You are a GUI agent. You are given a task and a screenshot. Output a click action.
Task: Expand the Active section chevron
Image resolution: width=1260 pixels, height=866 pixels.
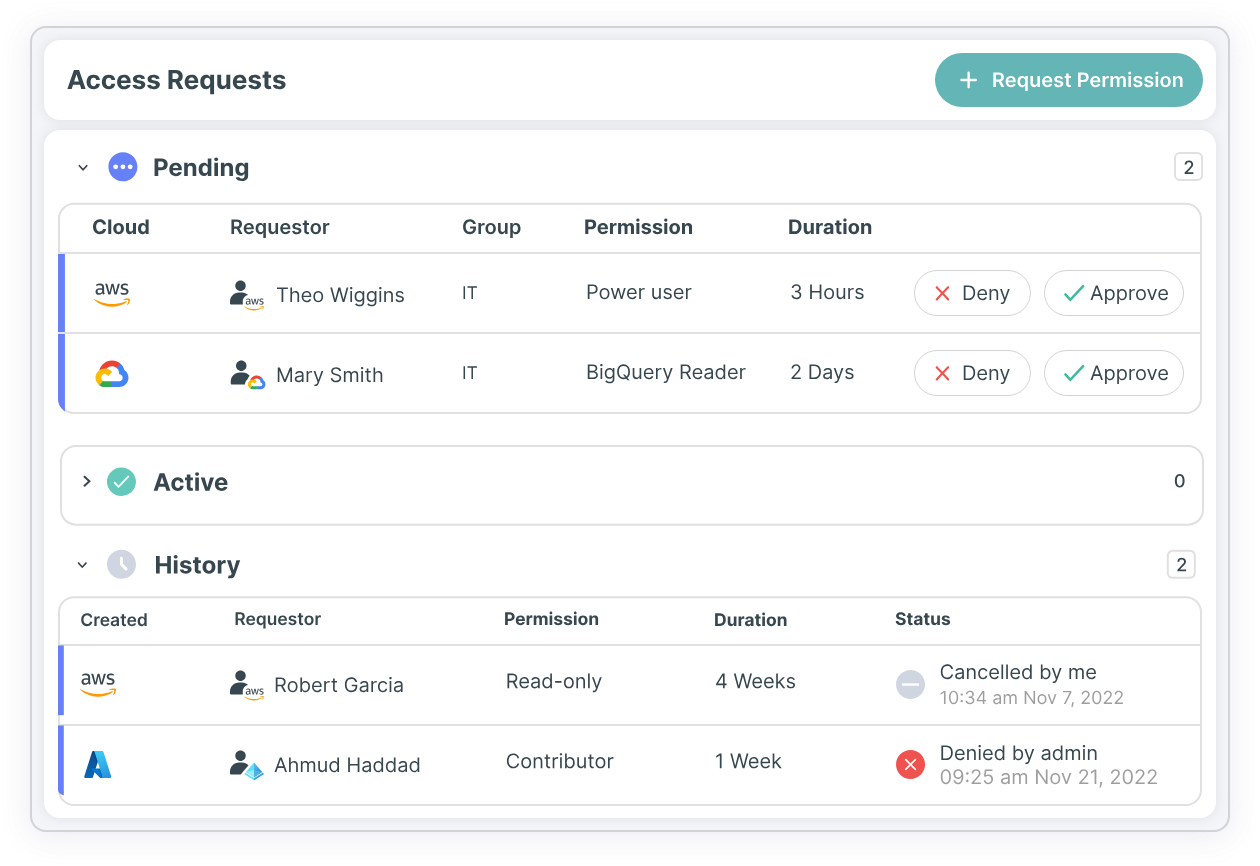(x=86, y=482)
